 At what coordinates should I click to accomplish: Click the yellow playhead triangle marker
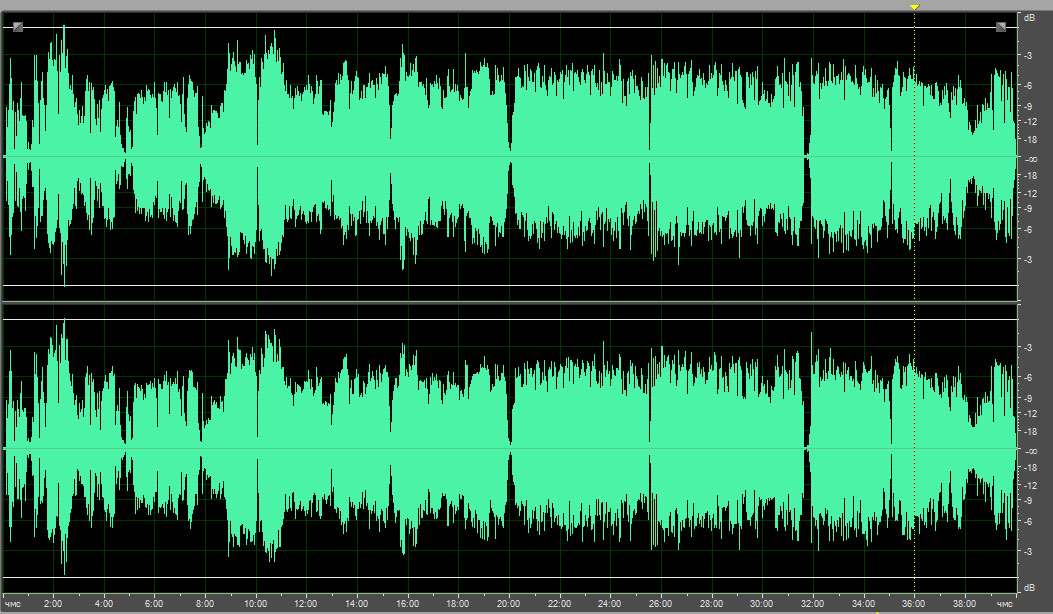click(x=914, y=7)
